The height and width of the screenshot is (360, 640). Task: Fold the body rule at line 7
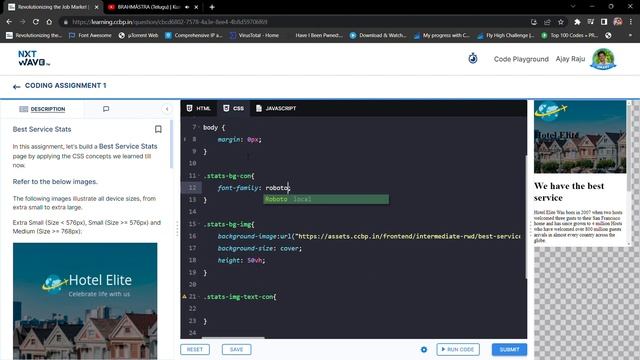199,127
